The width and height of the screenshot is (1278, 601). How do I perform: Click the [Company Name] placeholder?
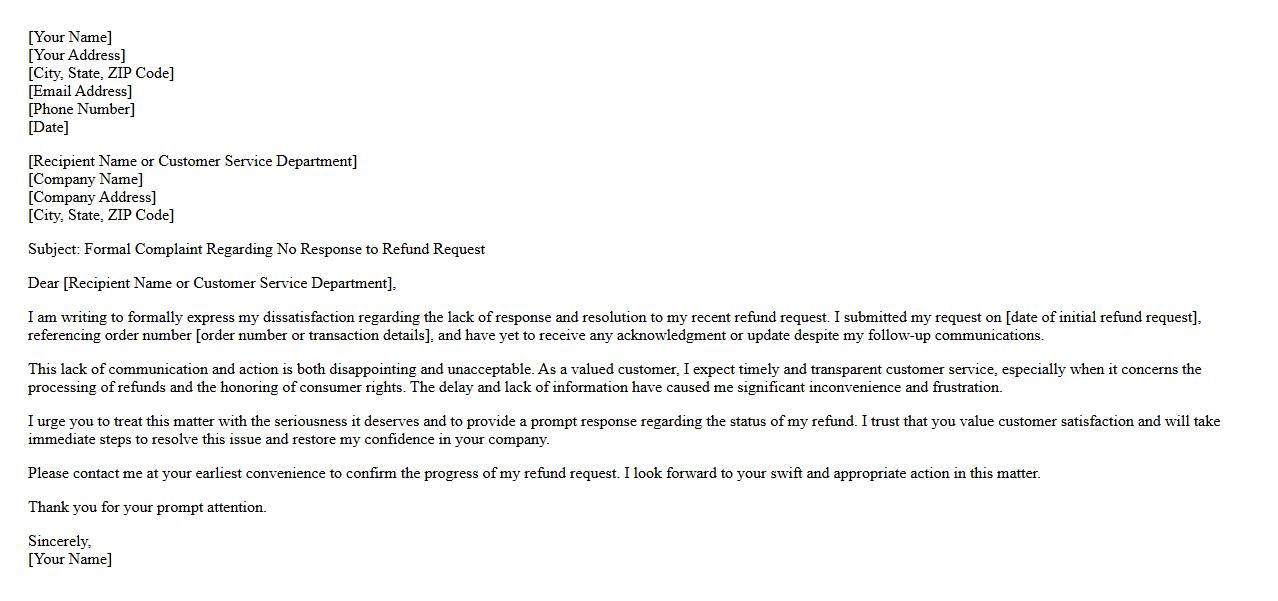coord(85,179)
